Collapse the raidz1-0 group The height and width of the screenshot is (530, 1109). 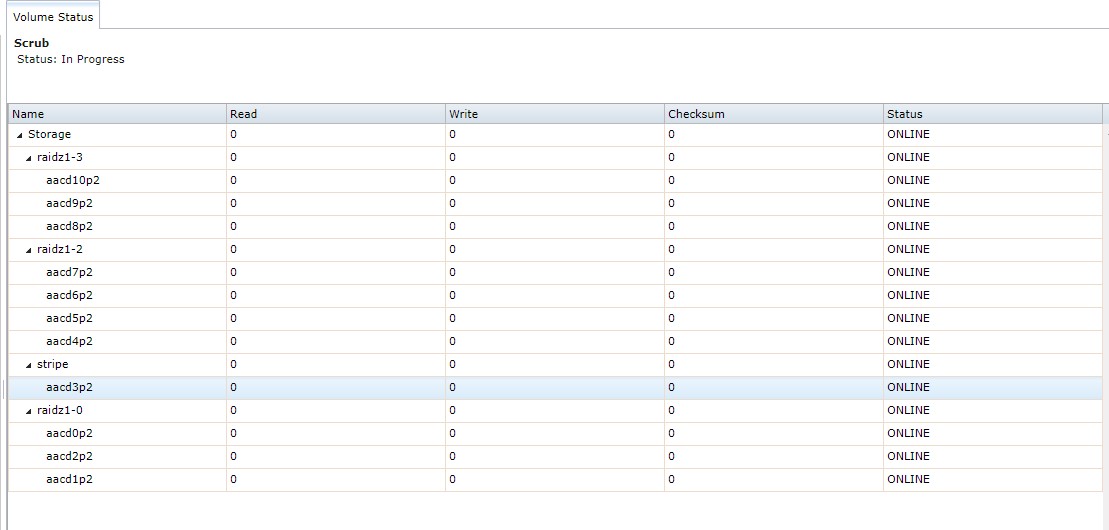pyautogui.click(x=29, y=411)
